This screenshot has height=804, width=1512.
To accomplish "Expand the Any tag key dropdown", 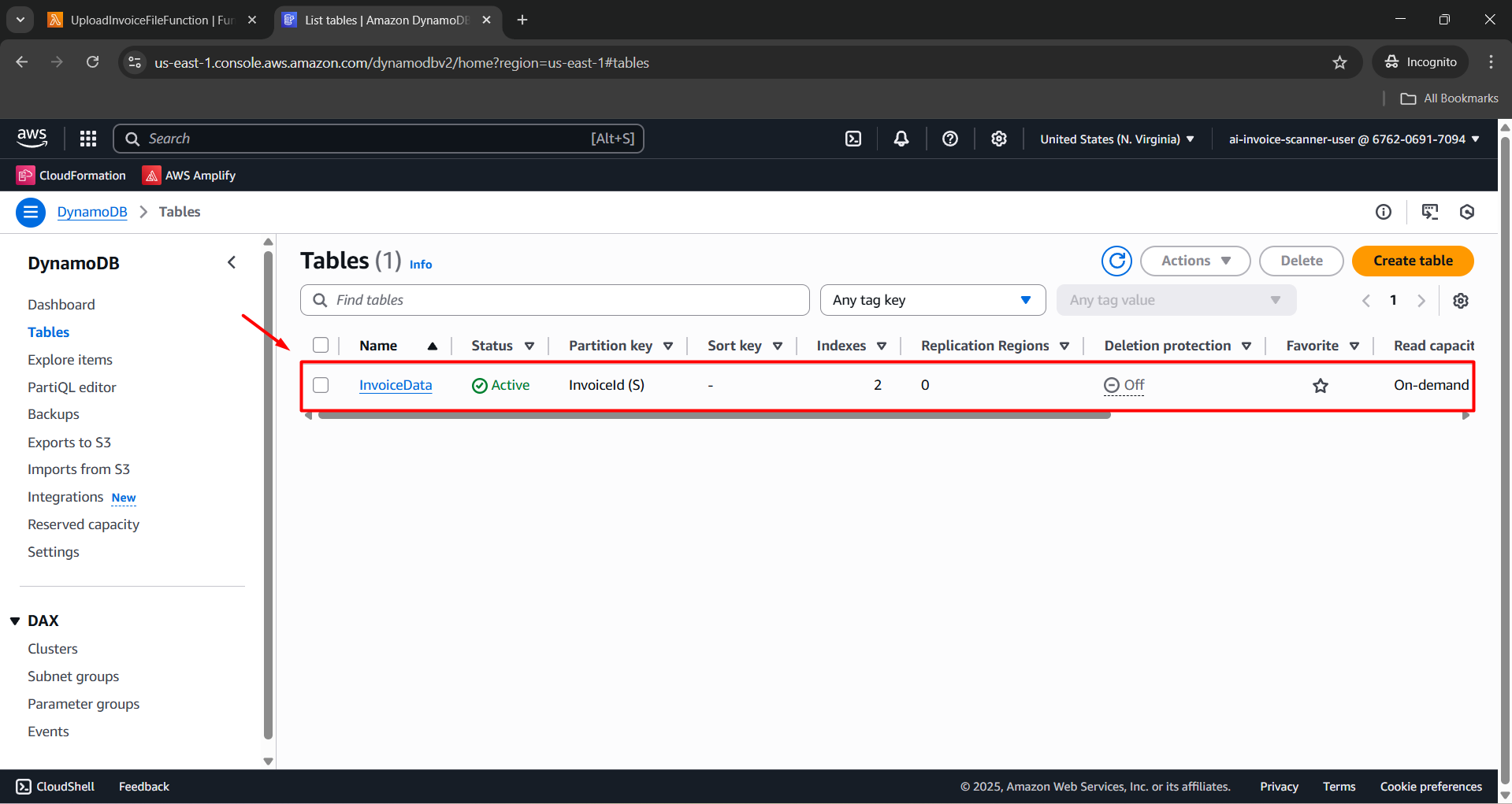I will pyautogui.click(x=932, y=300).
